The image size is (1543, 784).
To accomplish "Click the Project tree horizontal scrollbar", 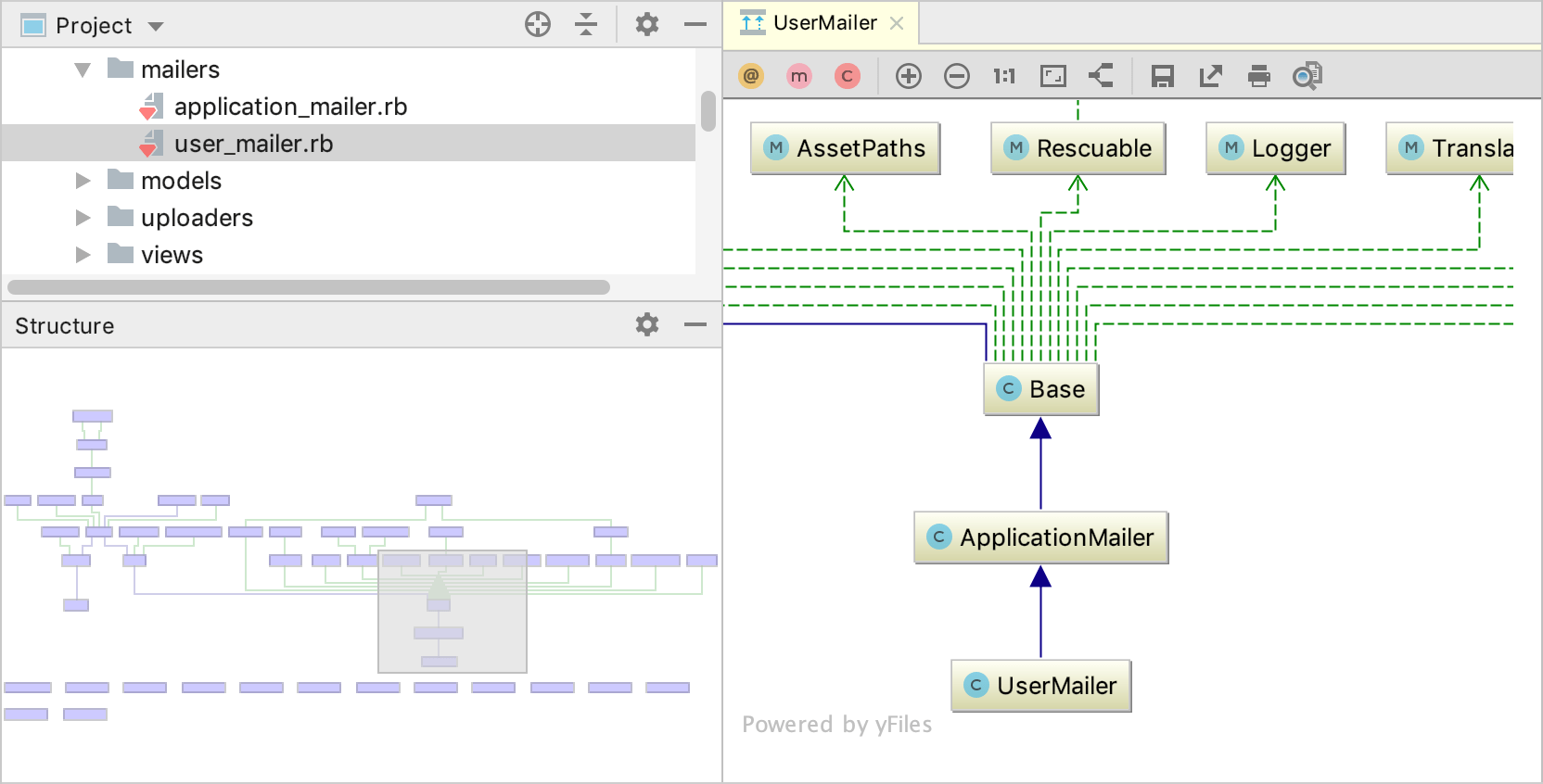I will (x=309, y=287).
